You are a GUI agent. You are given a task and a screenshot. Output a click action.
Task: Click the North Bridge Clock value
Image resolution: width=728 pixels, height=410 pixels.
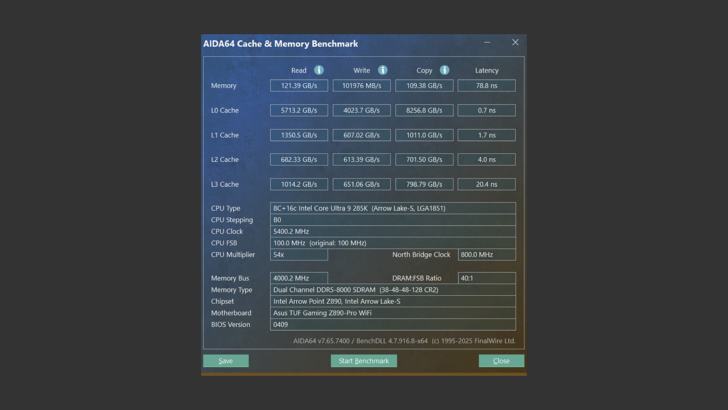point(486,255)
